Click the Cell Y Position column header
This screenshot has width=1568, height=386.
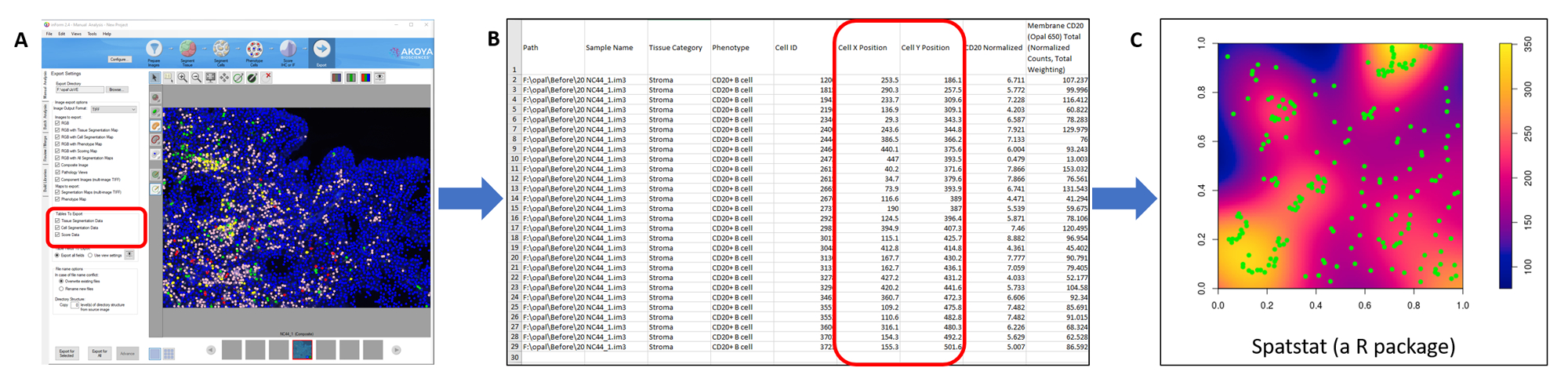pos(925,48)
